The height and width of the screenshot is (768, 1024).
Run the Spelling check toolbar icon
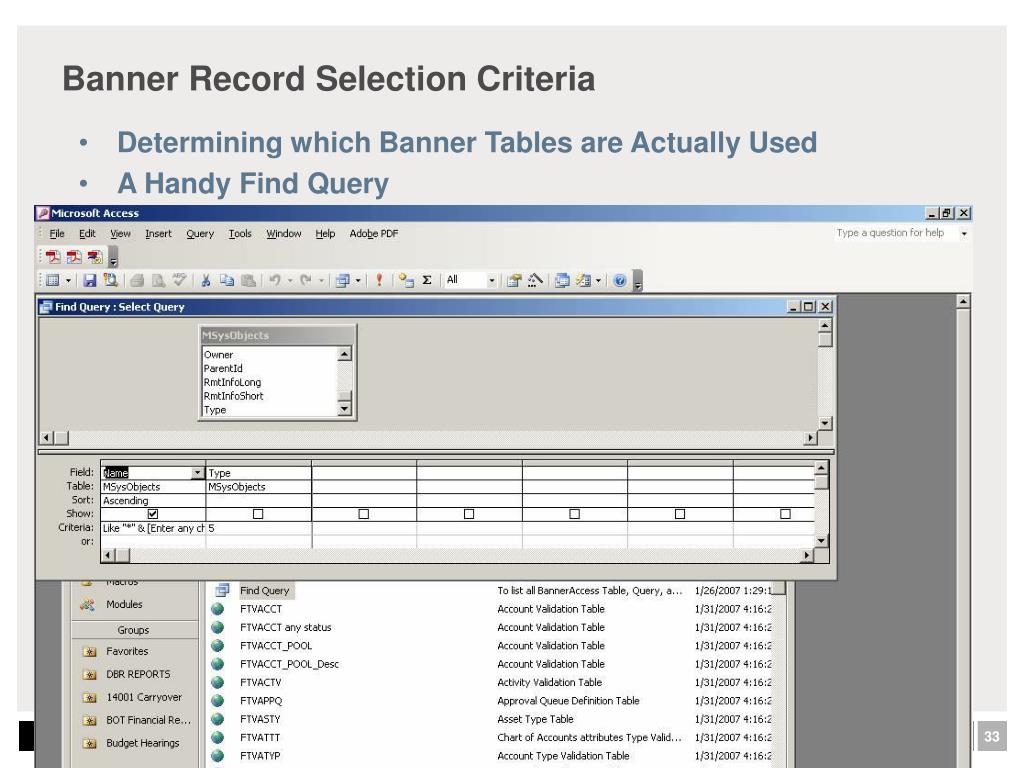click(179, 280)
